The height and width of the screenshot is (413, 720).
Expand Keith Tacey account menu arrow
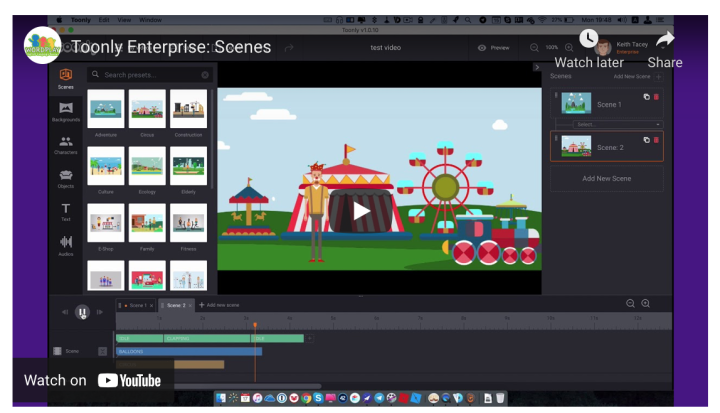pyautogui.click(x=661, y=48)
